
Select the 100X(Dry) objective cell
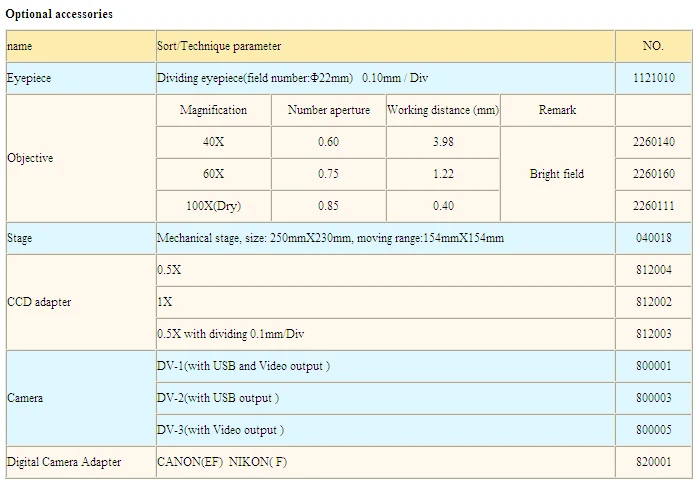213,206
